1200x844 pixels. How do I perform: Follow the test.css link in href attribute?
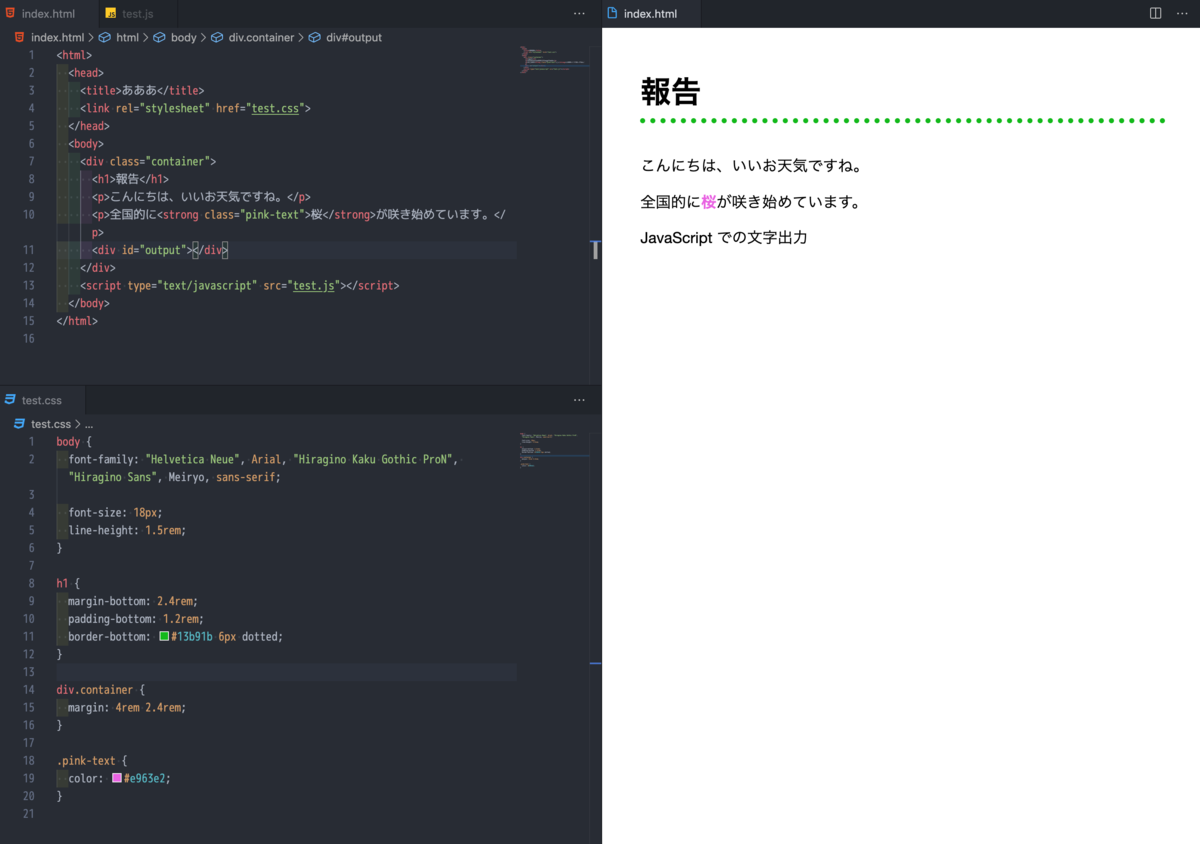[276, 108]
